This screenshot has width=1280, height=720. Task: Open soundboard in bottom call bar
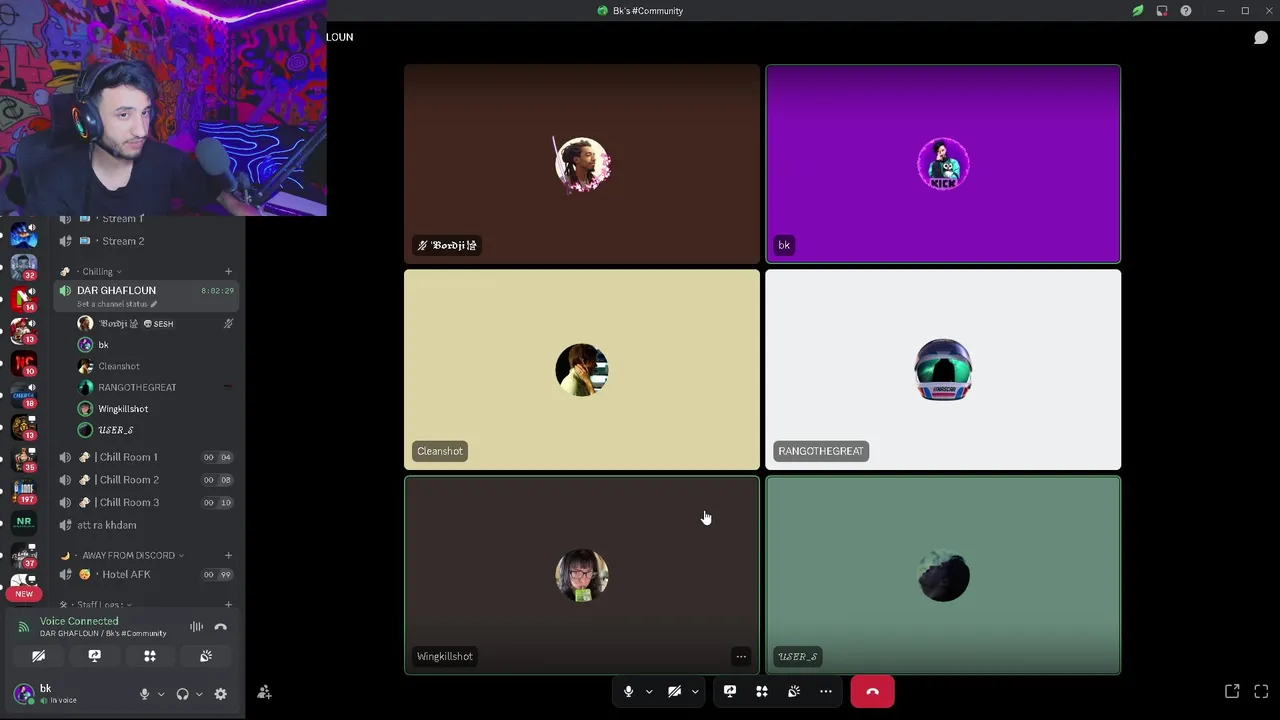(x=794, y=691)
